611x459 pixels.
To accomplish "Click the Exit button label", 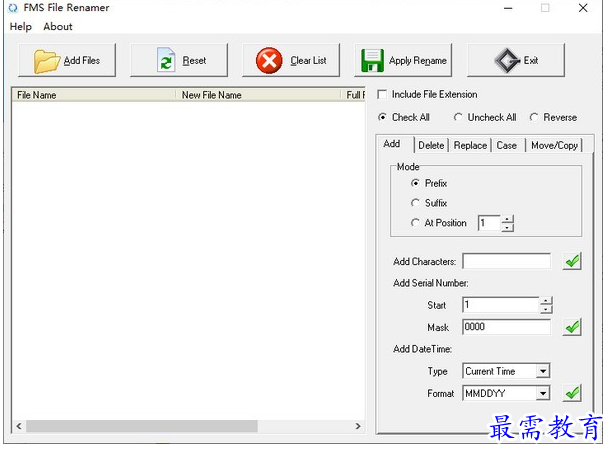I will coord(531,61).
